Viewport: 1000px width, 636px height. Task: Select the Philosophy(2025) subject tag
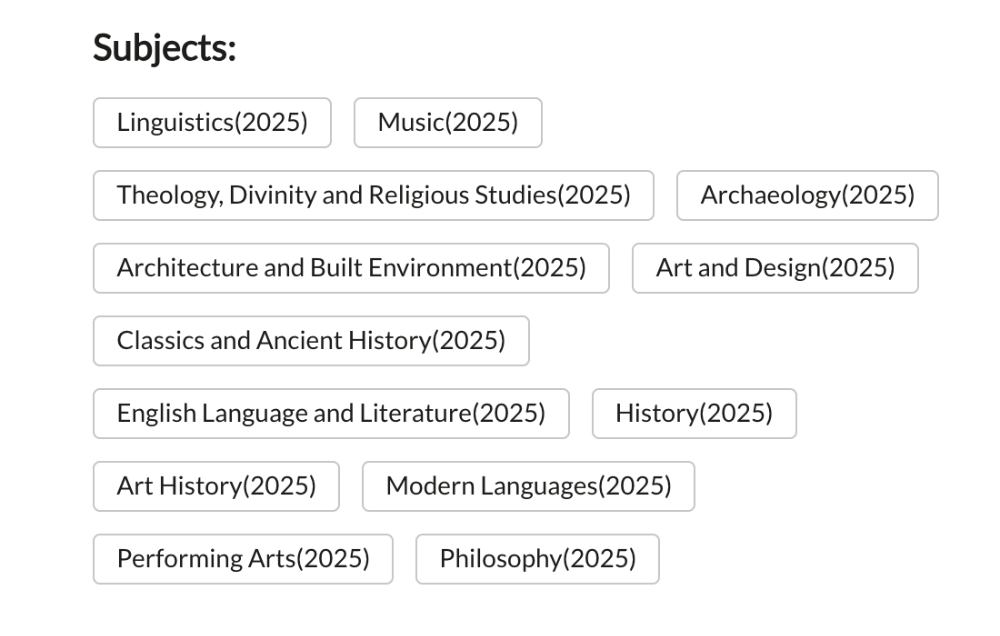pos(537,559)
